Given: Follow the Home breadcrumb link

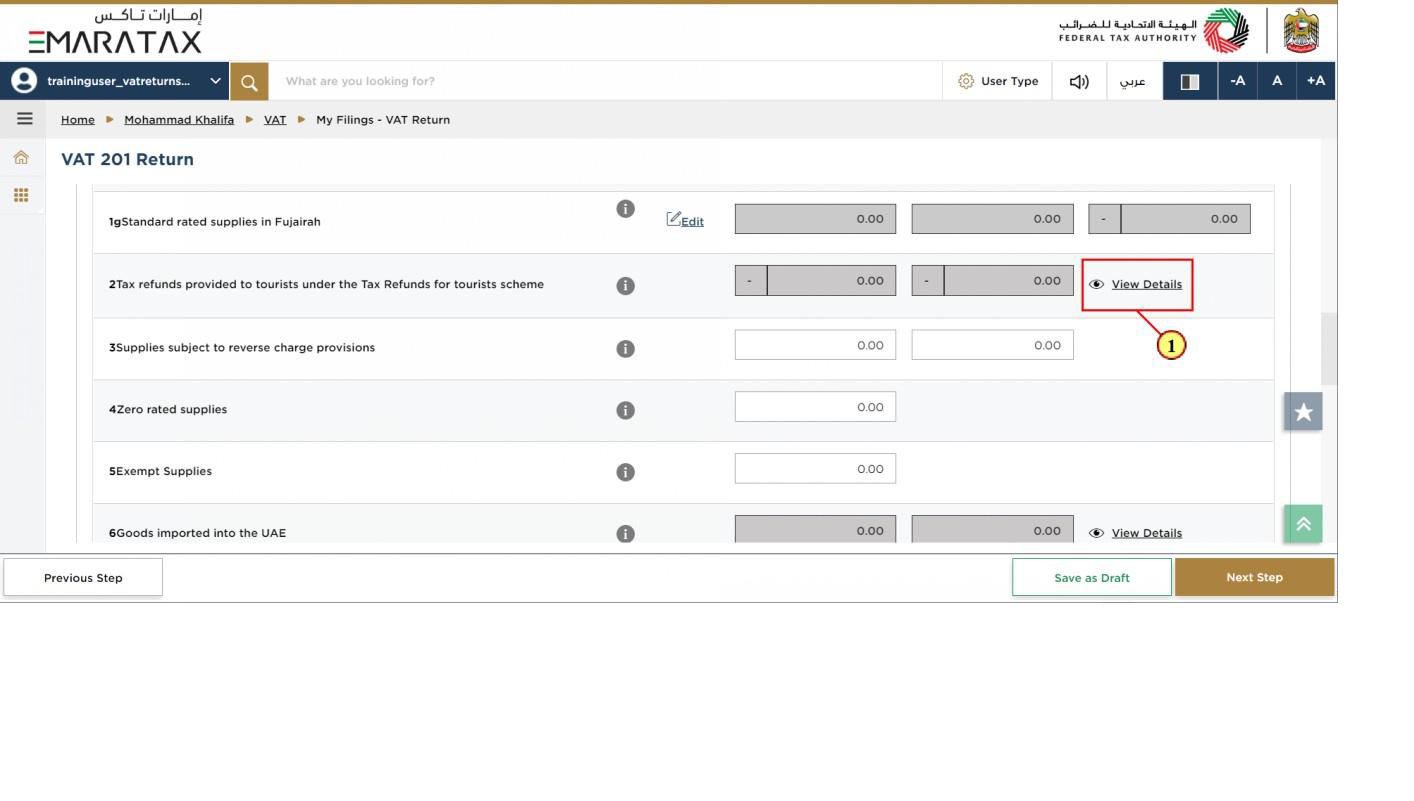Looking at the screenshot, I should [x=78, y=120].
